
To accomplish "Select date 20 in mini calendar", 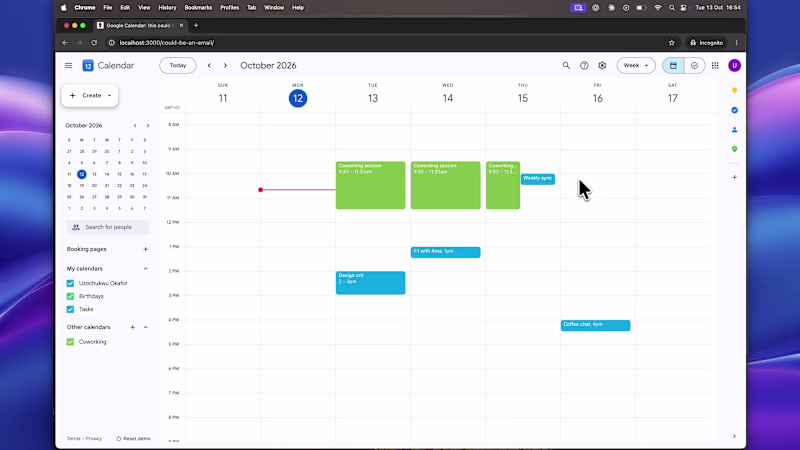I will (x=94, y=186).
